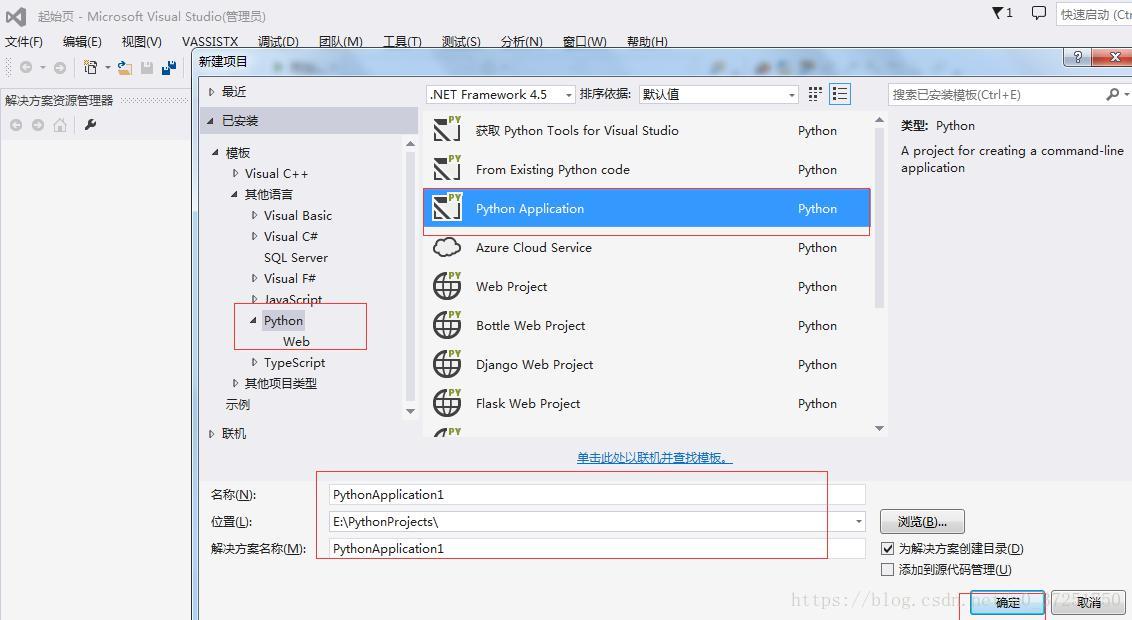Image resolution: width=1132 pixels, height=620 pixels.
Task: Select Azure Cloud Service template
Action: 647,248
